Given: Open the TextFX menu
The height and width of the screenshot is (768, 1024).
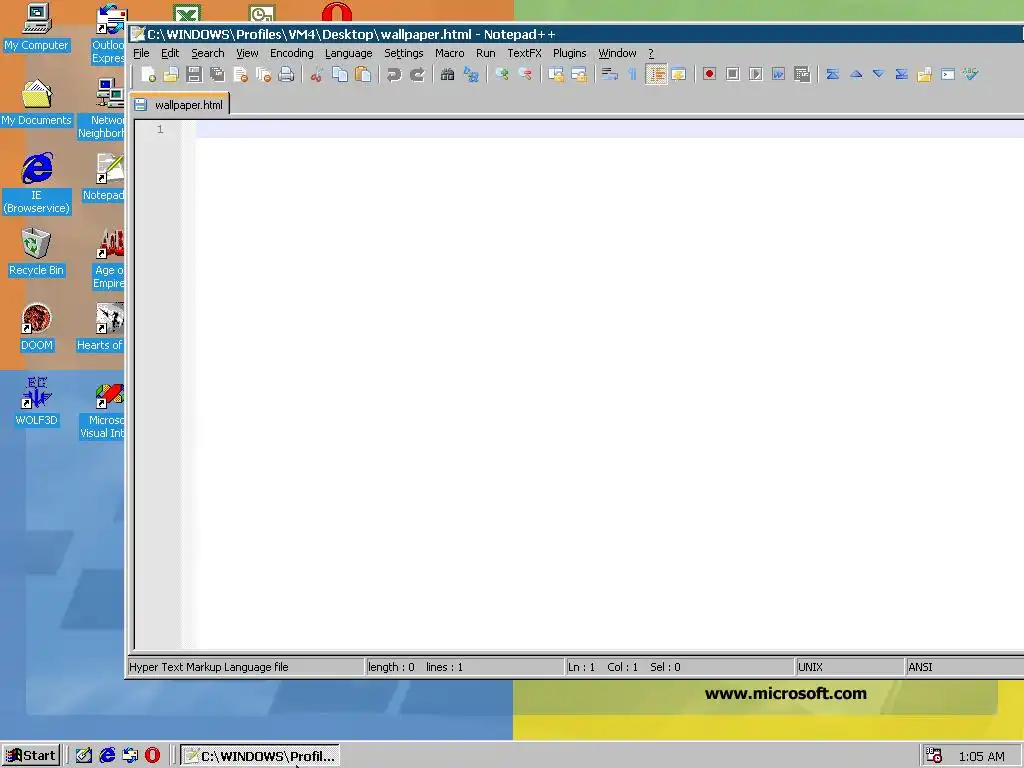Looking at the screenshot, I should coord(524,54).
